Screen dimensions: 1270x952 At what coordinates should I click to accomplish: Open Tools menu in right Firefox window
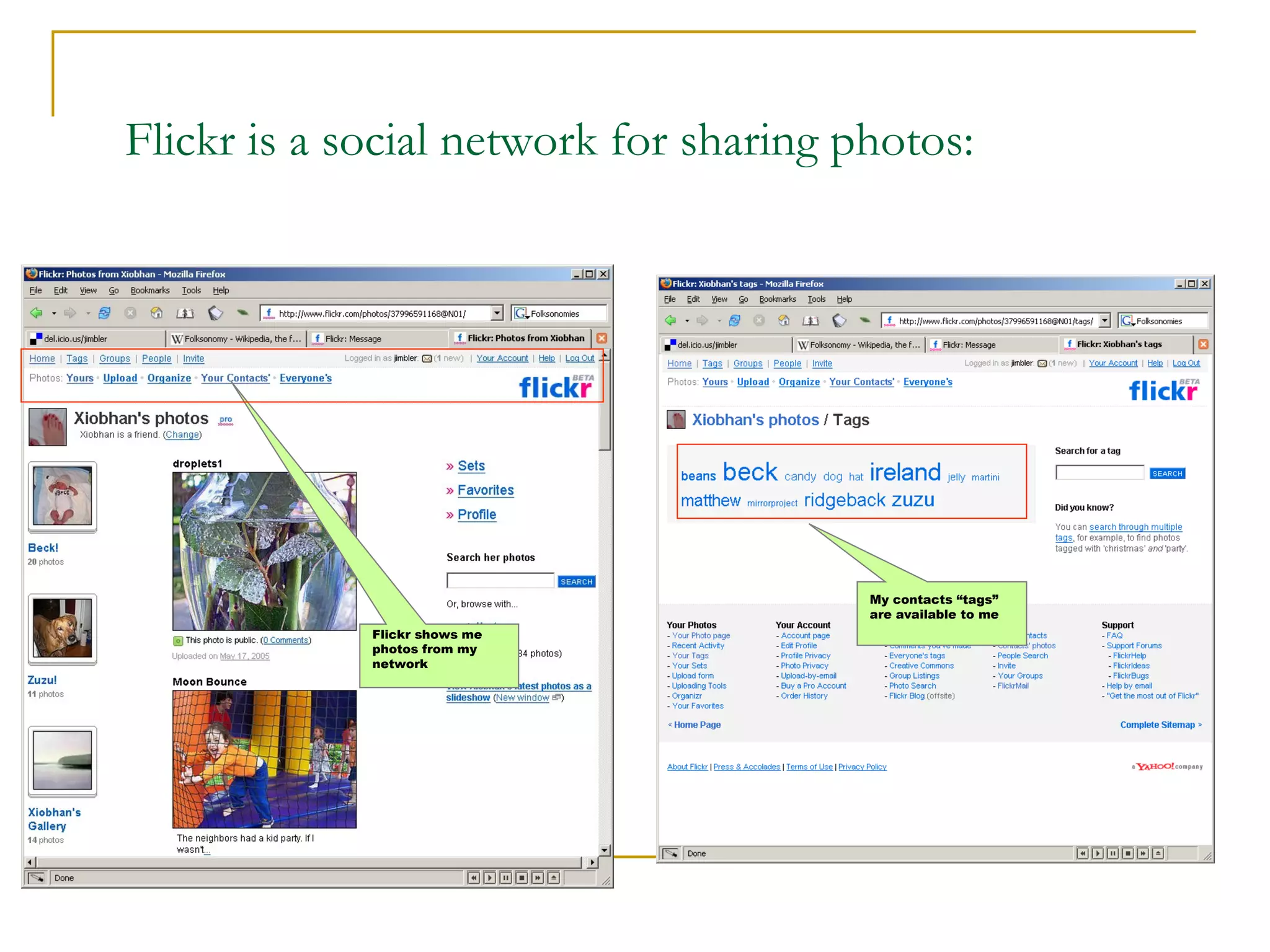pos(816,299)
